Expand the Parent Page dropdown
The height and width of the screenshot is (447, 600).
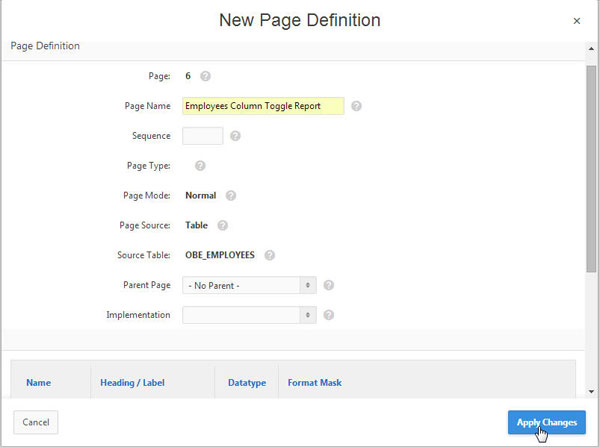(x=249, y=285)
